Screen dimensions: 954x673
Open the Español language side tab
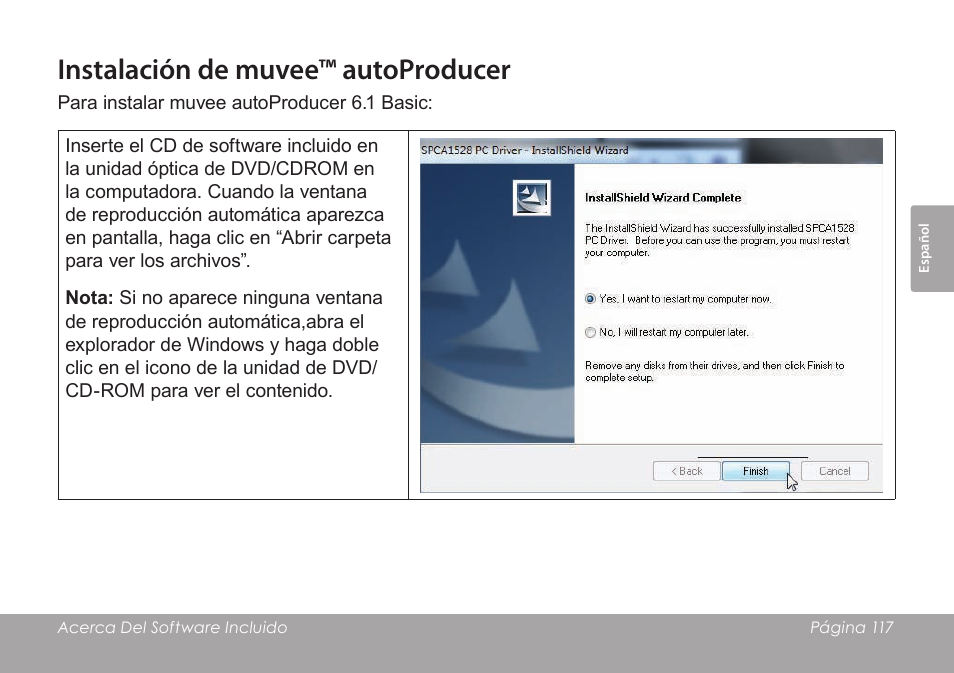pyautogui.click(x=931, y=248)
